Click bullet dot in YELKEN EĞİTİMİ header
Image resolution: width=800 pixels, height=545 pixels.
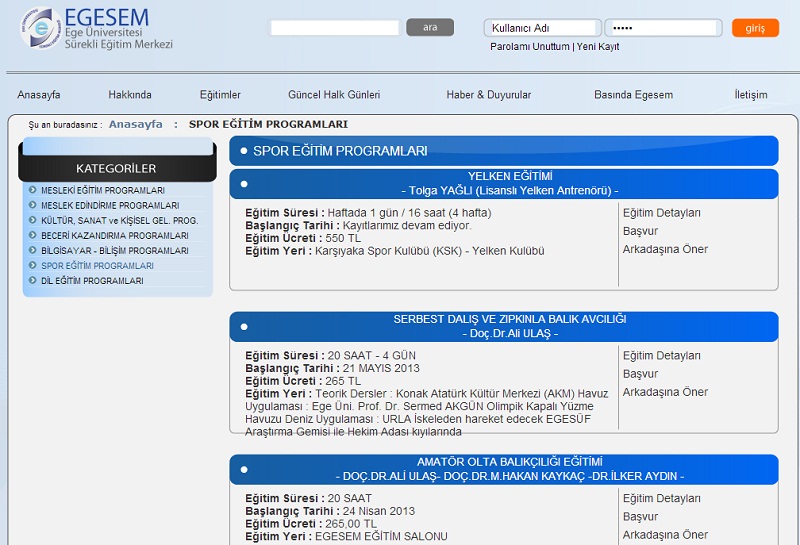[244, 184]
